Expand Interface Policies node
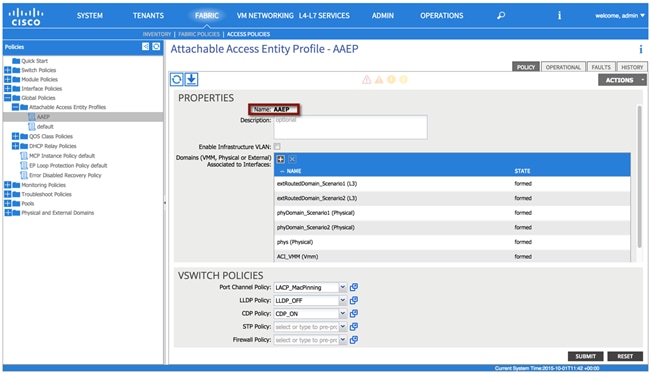 (x=7, y=88)
